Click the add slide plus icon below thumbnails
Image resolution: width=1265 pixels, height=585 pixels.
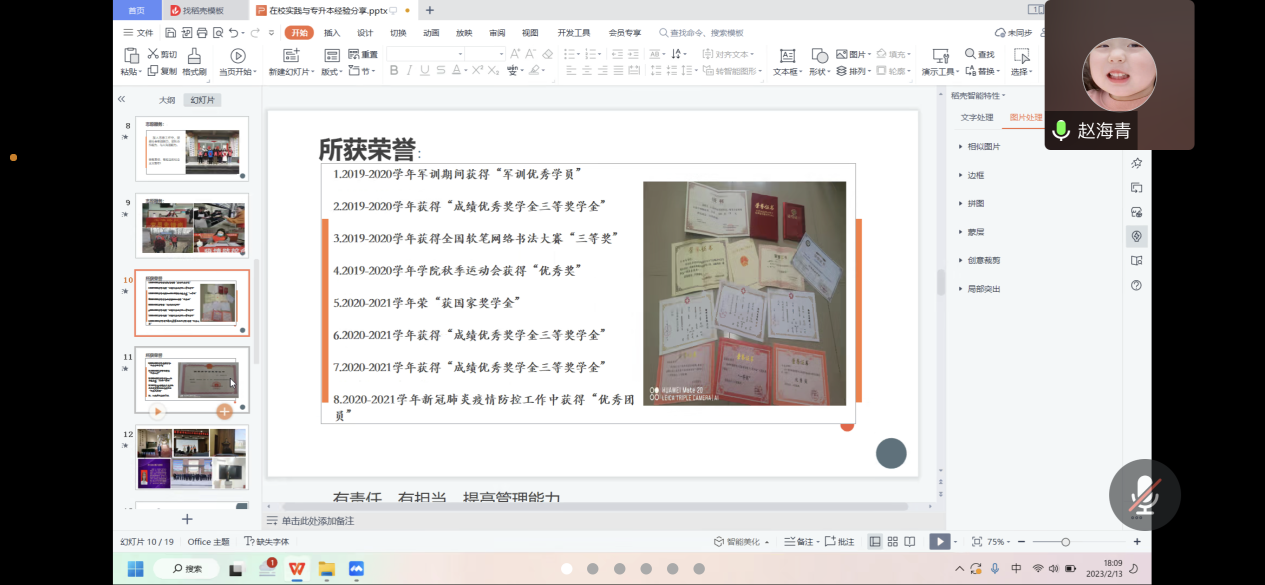[187, 519]
